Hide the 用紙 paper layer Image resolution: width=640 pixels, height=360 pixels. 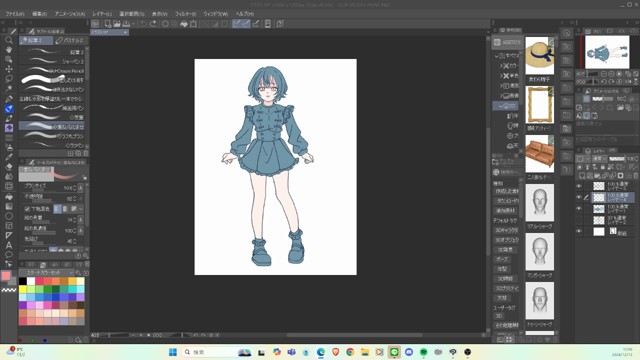pyautogui.click(x=579, y=231)
